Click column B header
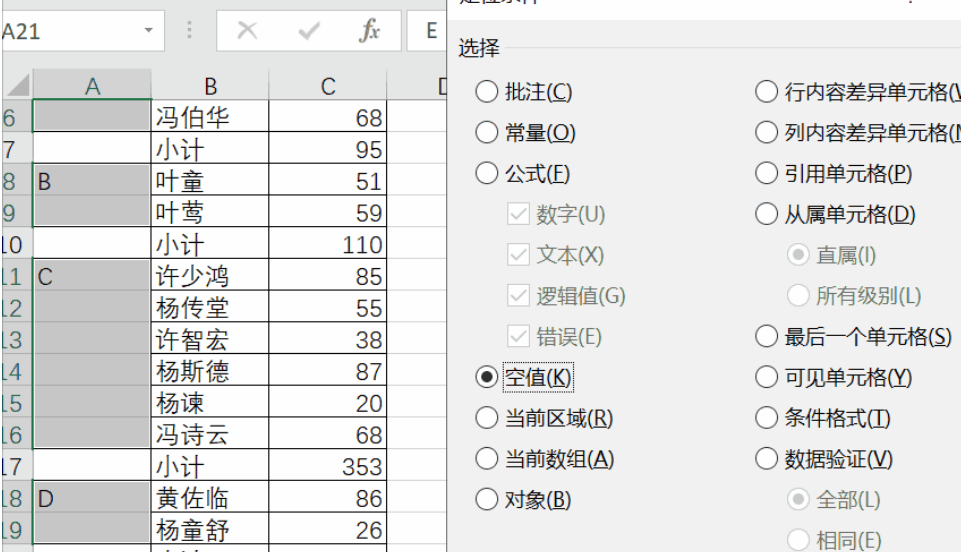961x552 pixels. click(210, 87)
